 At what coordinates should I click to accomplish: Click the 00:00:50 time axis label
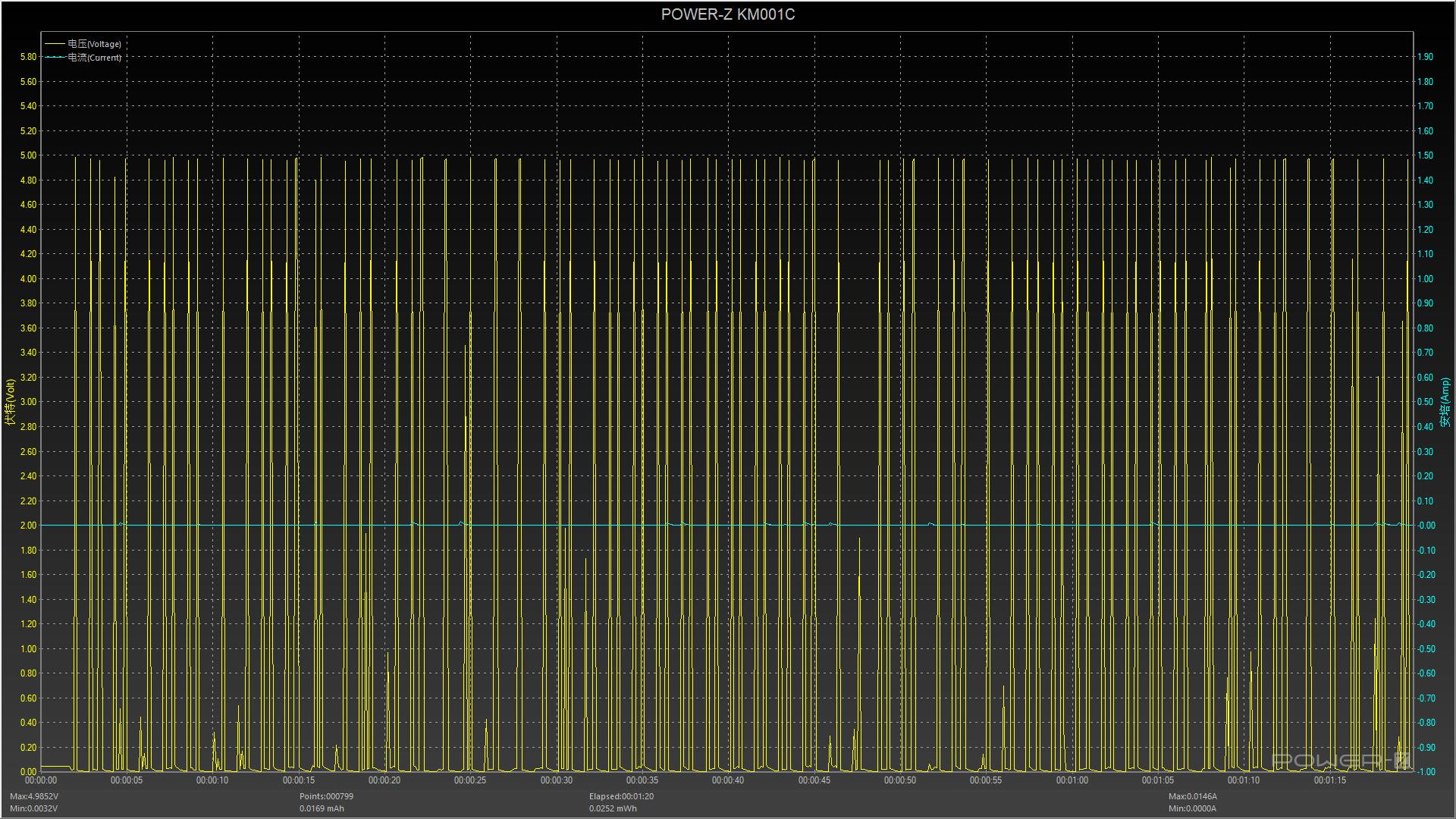(900, 780)
